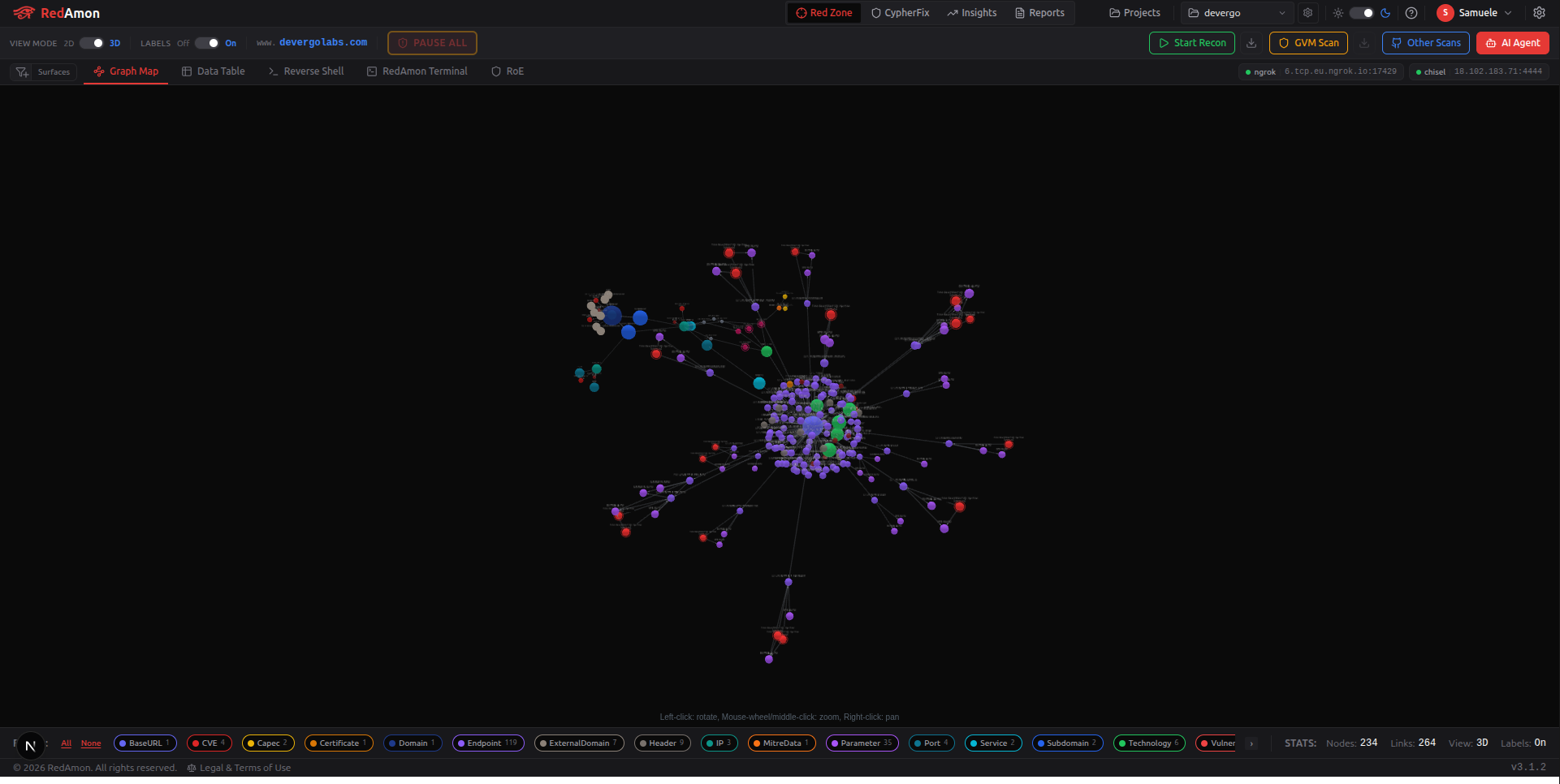Open CypherFix section
Image resolution: width=1560 pixels, height=784 pixels.
coord(900,13)
